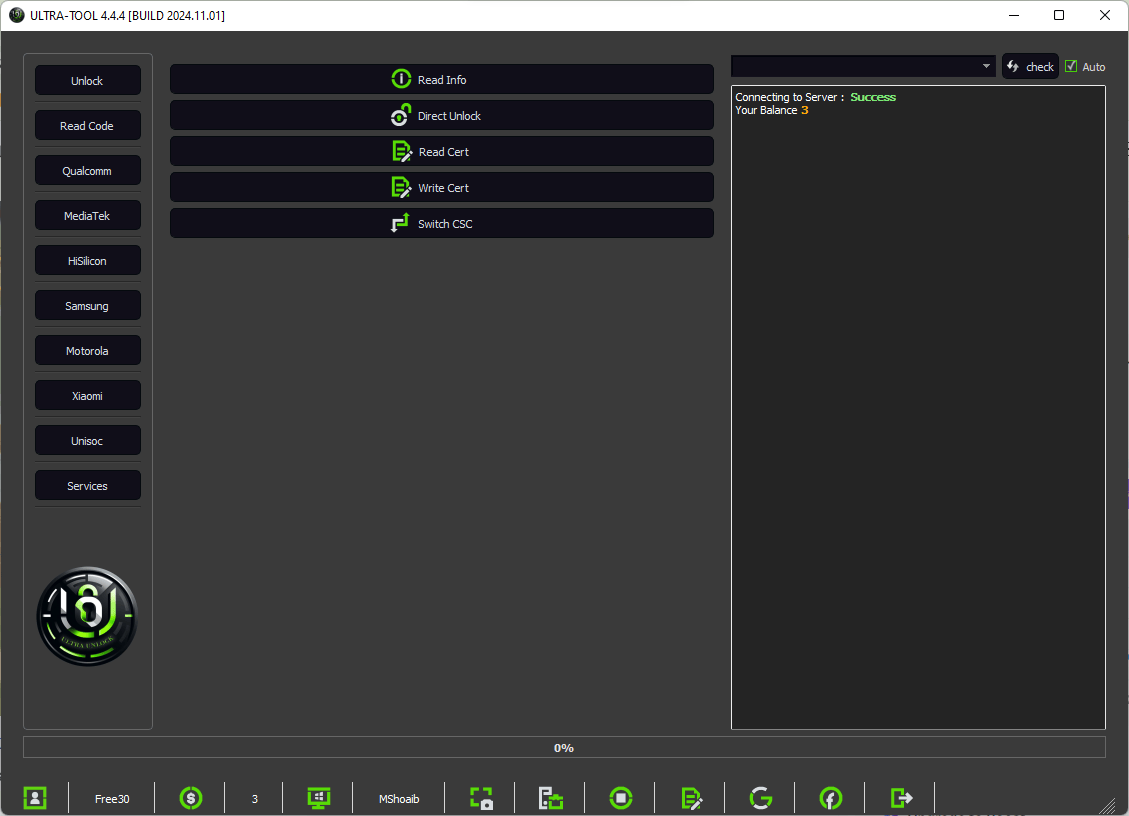1129x816 pixels.
Task: Click the Direct Unlock button label
Action: point(449,116)
